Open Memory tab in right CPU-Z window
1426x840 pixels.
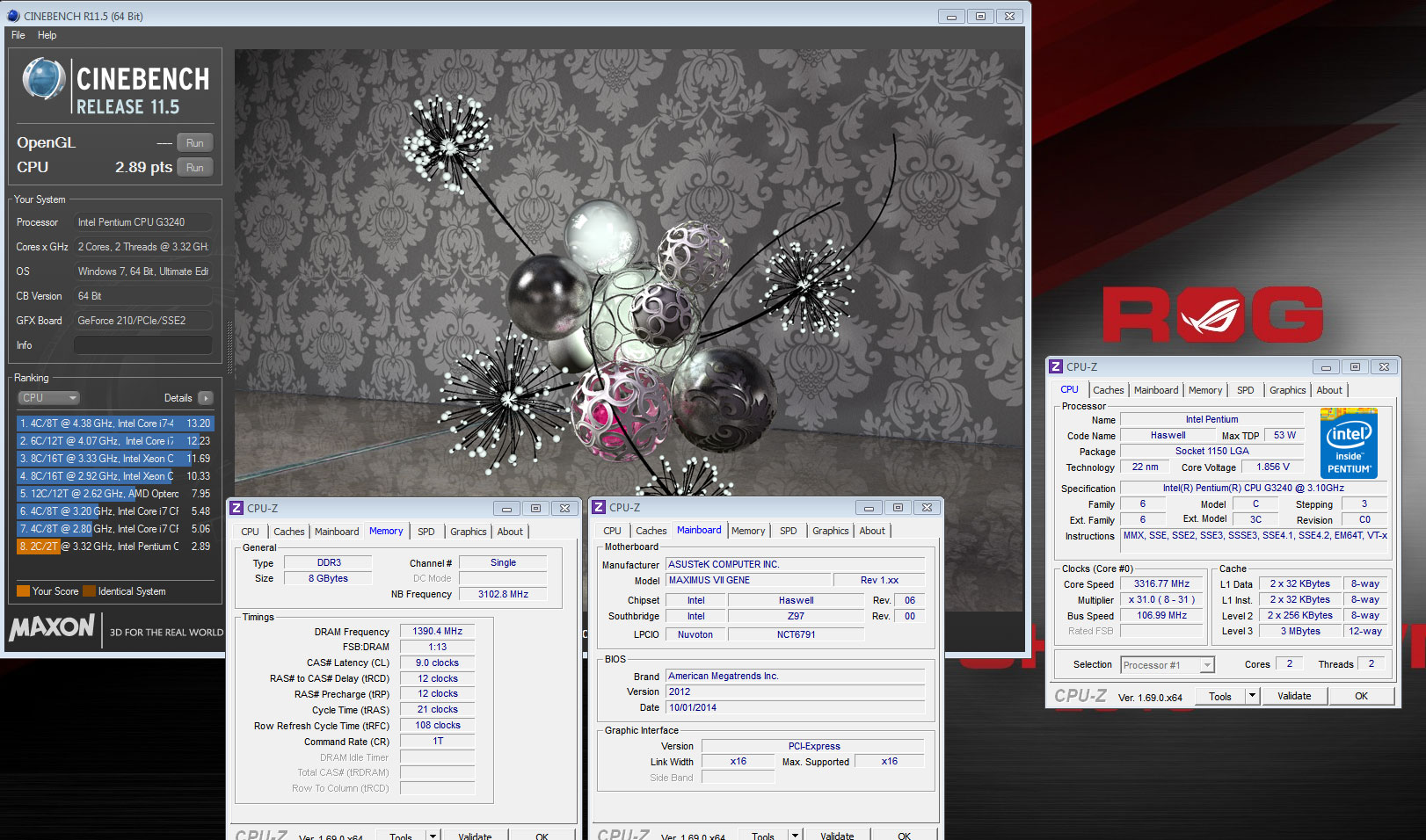(1205, 390)
